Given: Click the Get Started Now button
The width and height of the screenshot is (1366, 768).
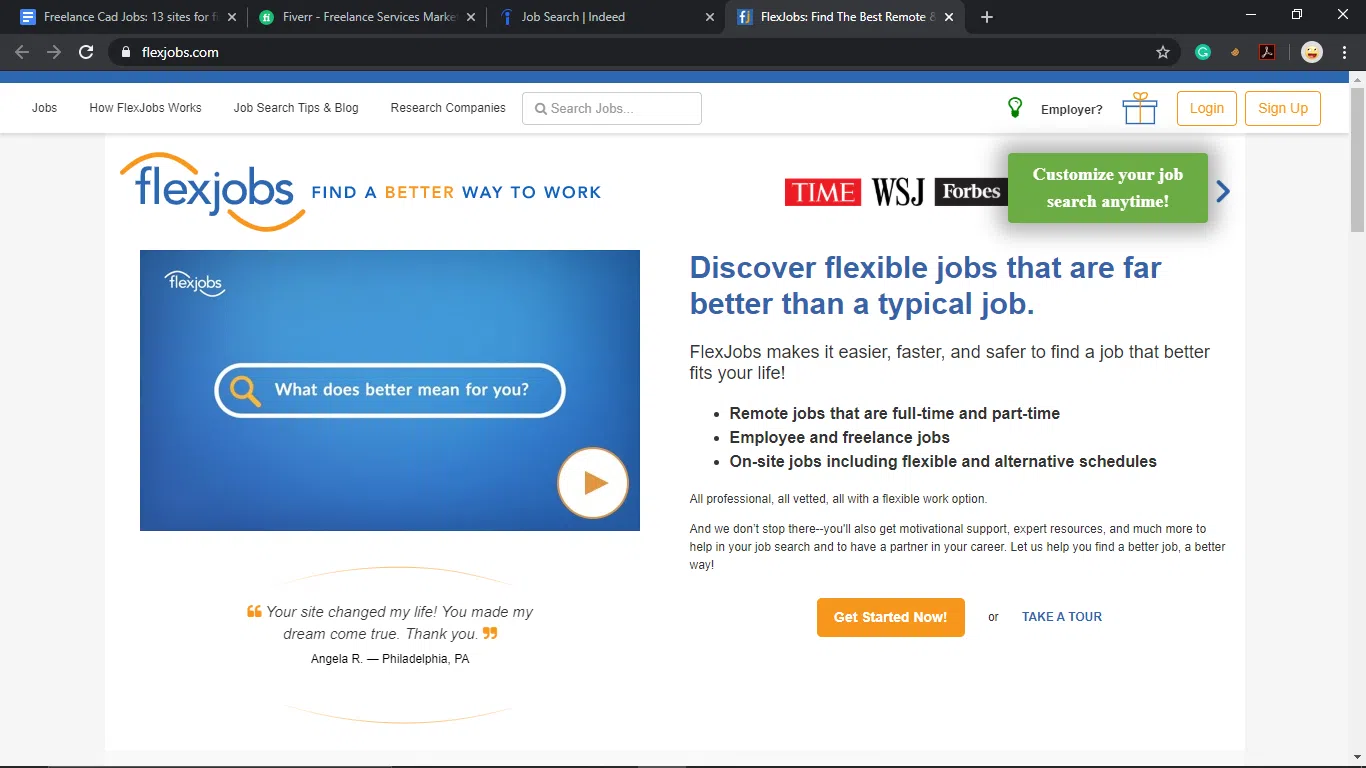Looking at the screenshot, I should pyautogui.click(x=890, y=617).
